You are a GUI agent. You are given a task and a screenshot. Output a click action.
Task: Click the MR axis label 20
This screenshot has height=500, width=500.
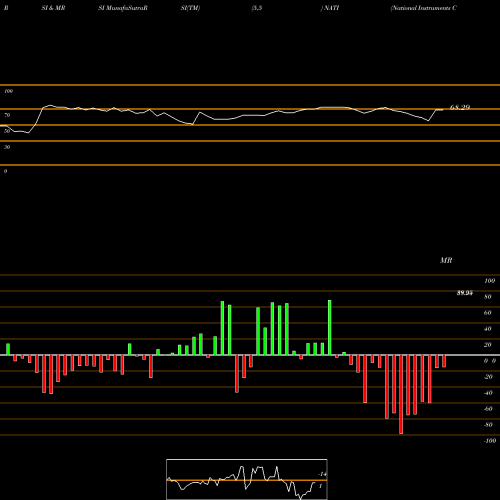coord(488,345)
